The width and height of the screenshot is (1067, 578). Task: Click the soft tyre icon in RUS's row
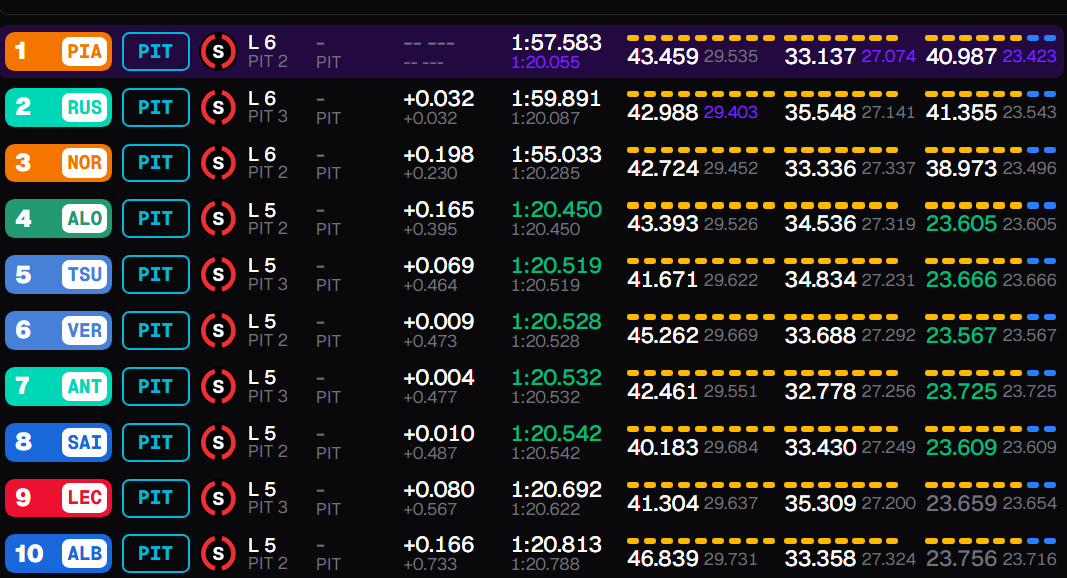[218, 107]
